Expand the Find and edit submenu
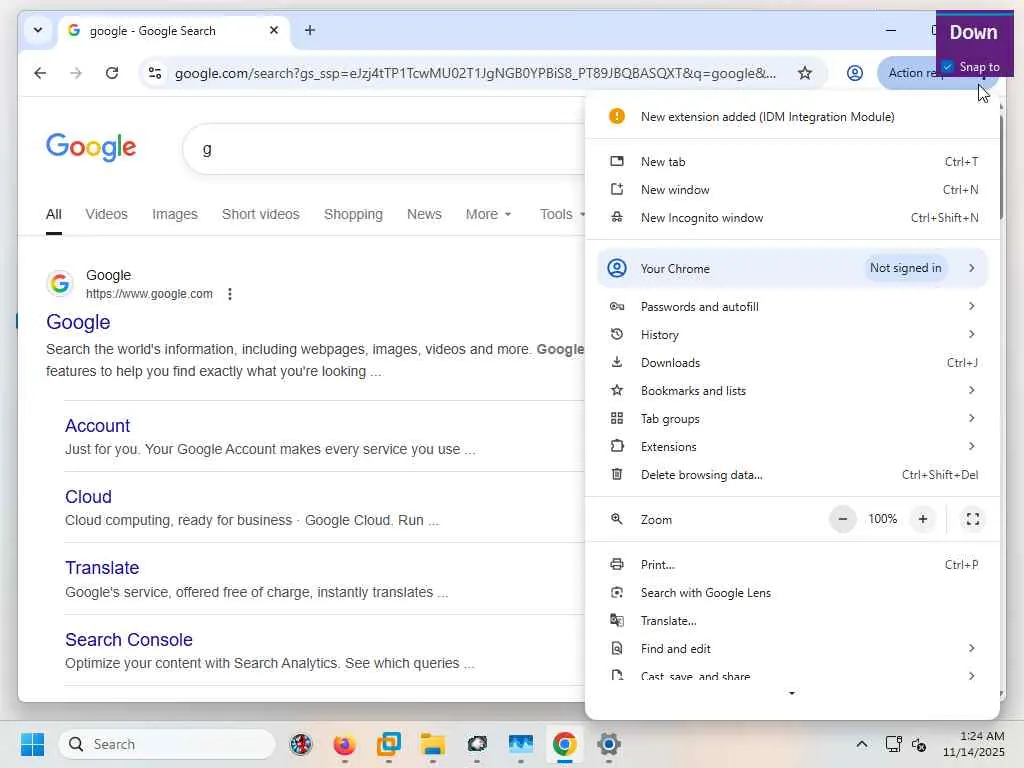The height and width of the screenshot is (768, 1024). point(792,648)
